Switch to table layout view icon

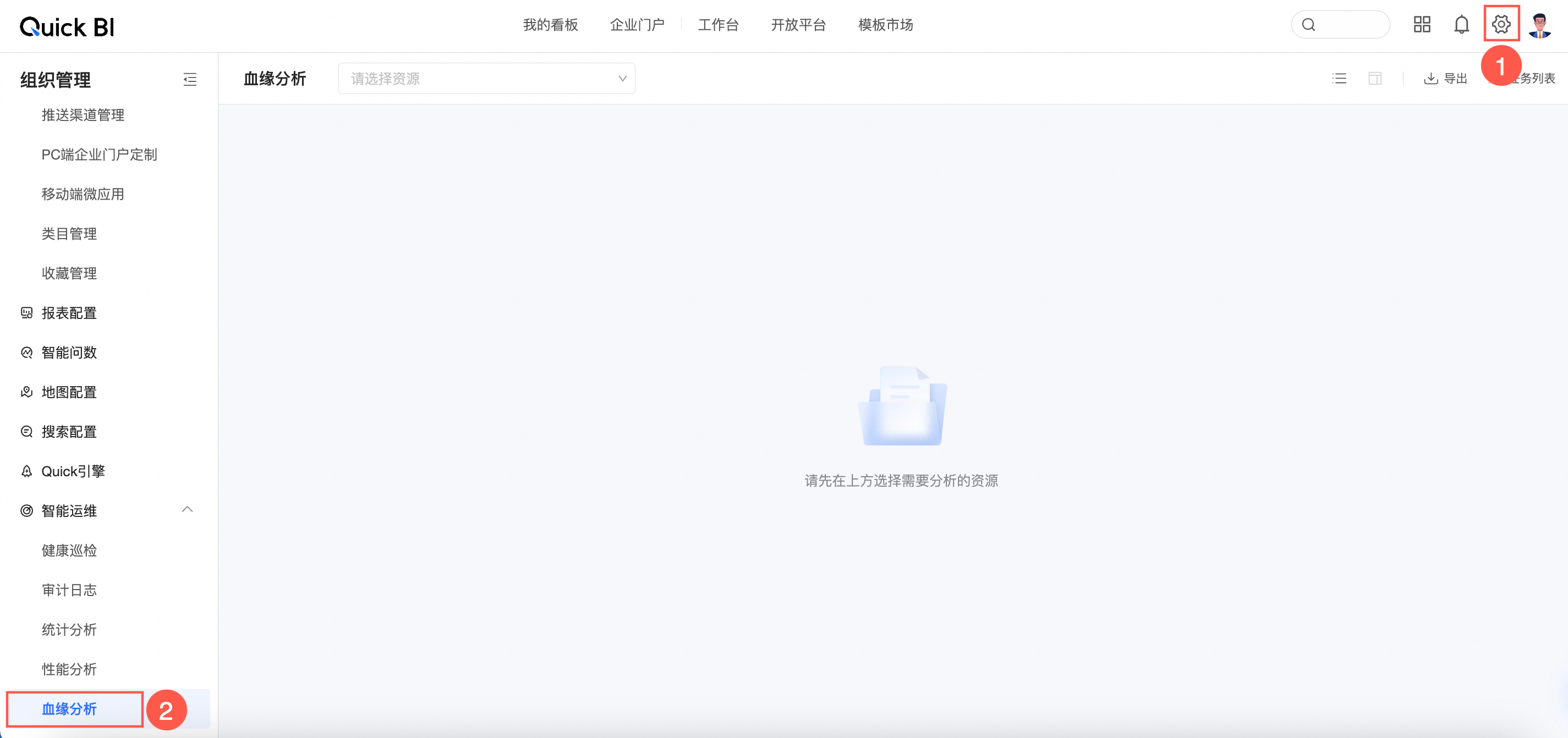(x=1374, y=79)
